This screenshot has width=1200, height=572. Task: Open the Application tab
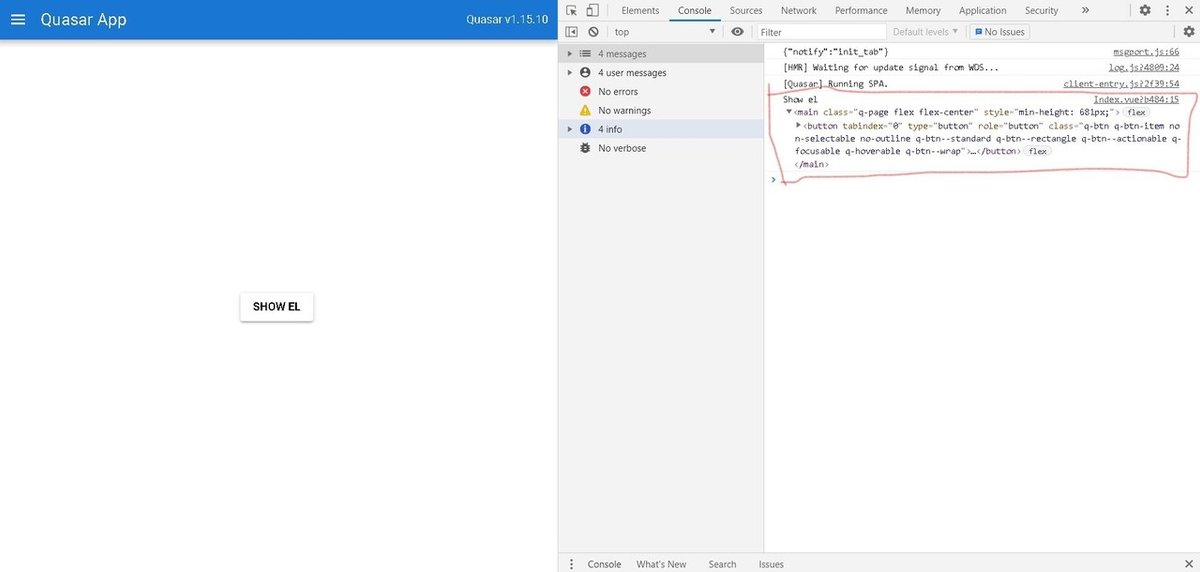(982, 10)
